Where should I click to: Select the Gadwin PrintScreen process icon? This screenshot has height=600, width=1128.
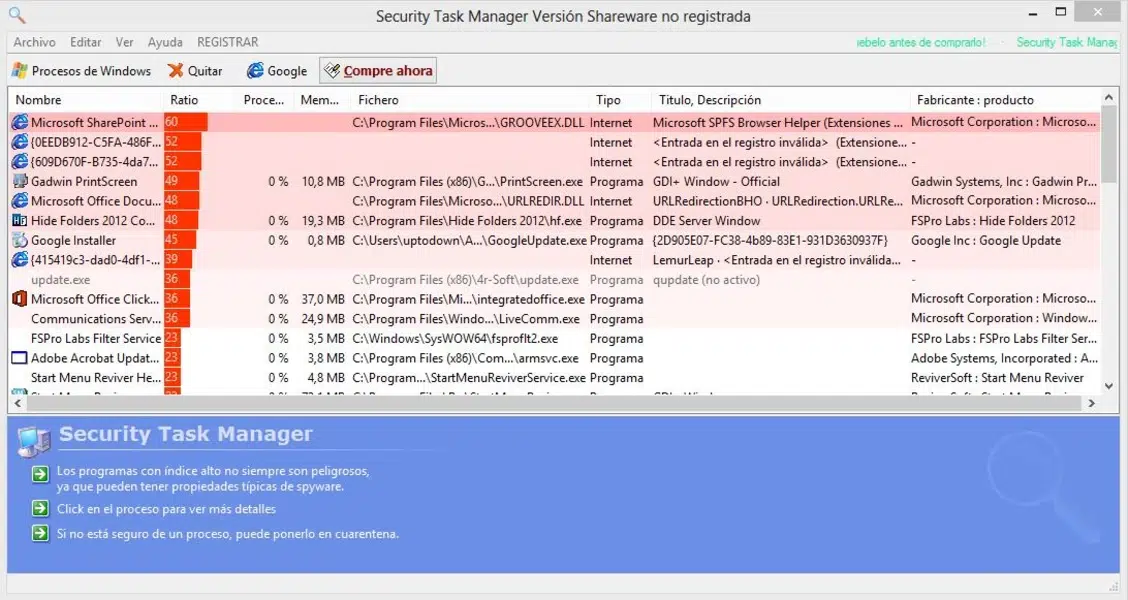pyautogui.click(x=19, y=182)
